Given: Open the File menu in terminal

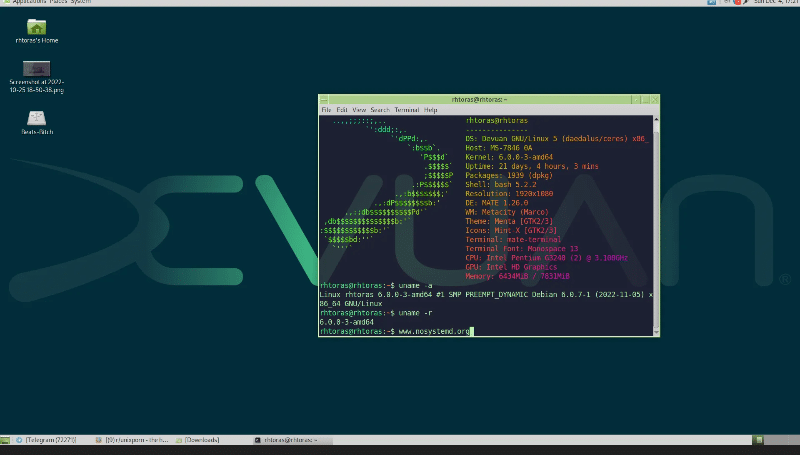Looking at the screenshot, I should click(326, 110).
